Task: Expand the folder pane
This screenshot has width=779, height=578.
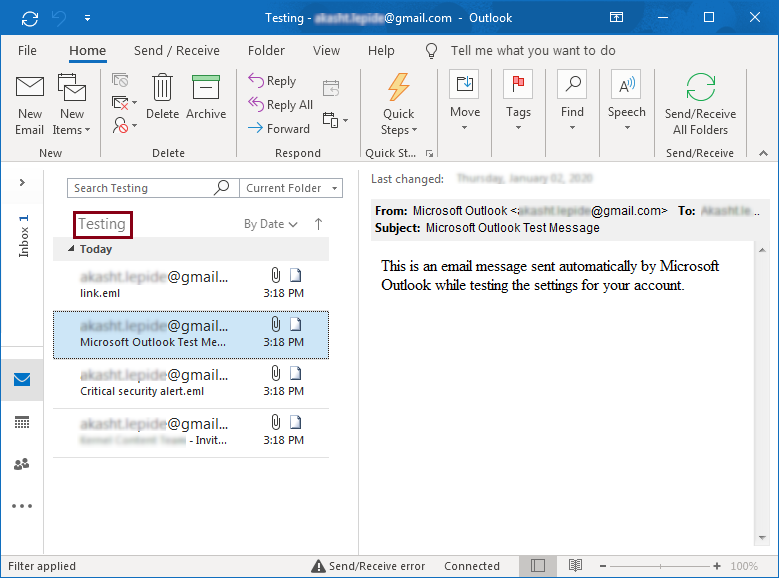Action: coord(22,182)
